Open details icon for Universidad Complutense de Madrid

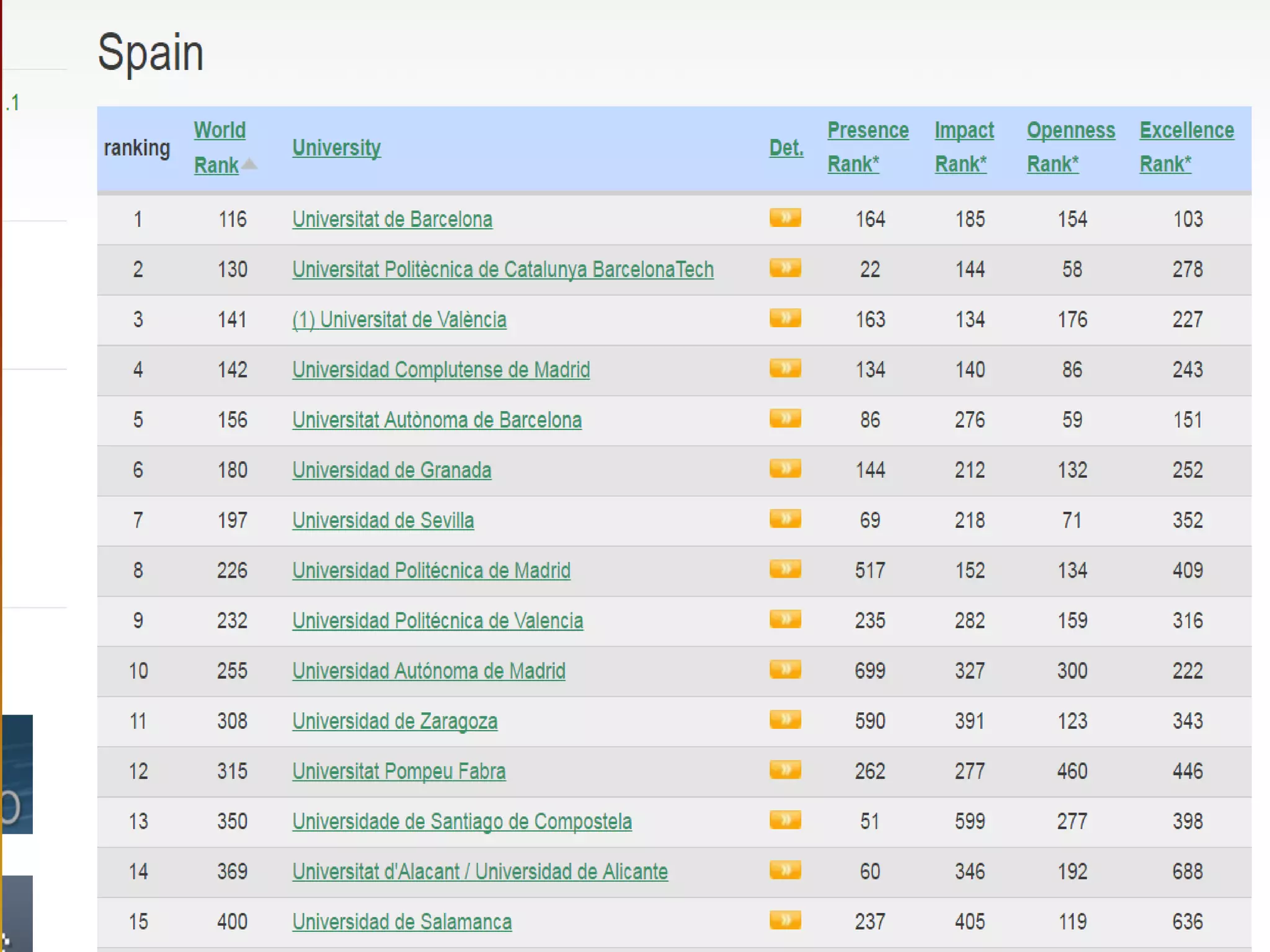pos(785,368)
